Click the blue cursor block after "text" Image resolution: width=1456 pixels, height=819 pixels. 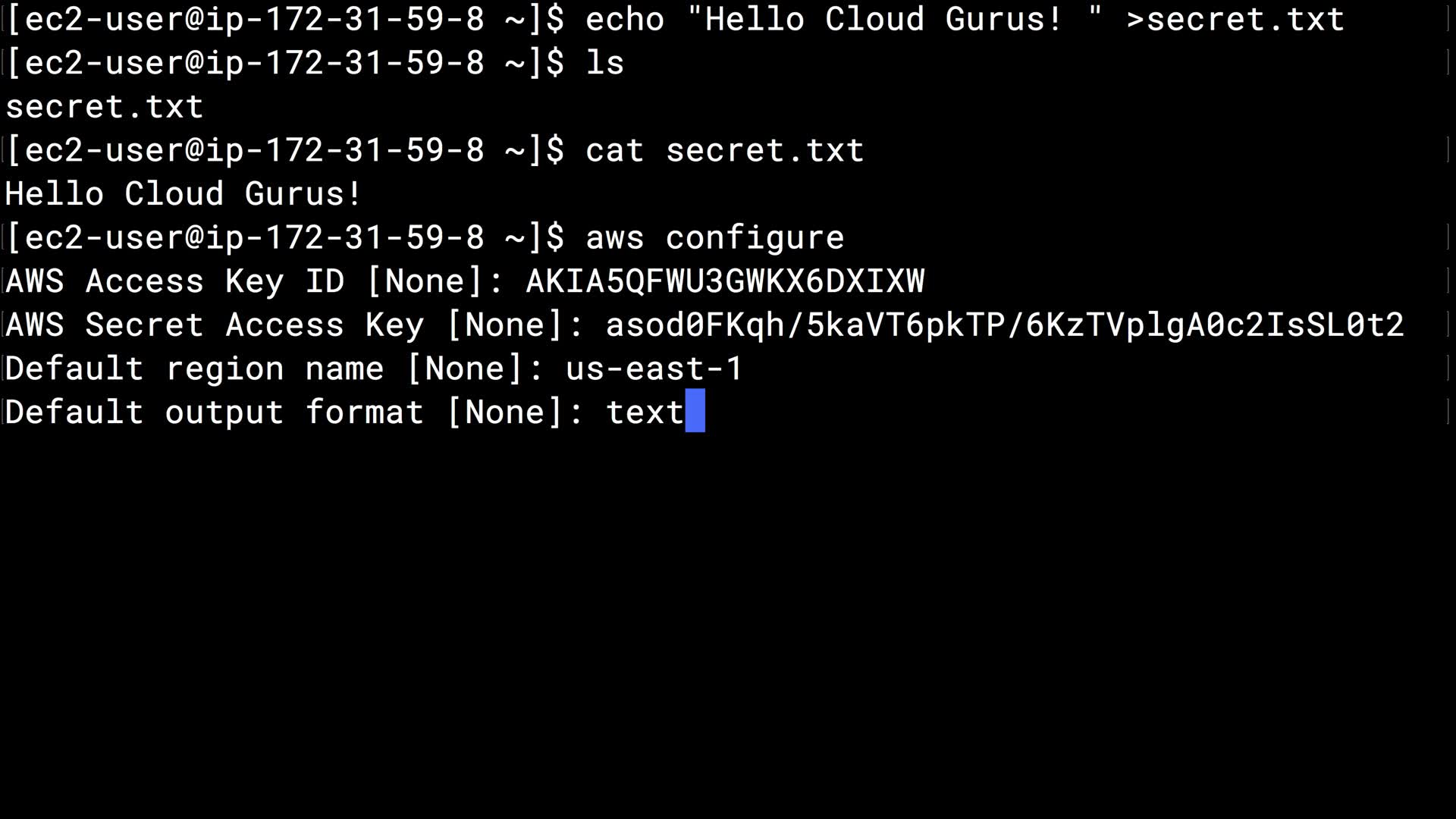click(x=695, y=411)
